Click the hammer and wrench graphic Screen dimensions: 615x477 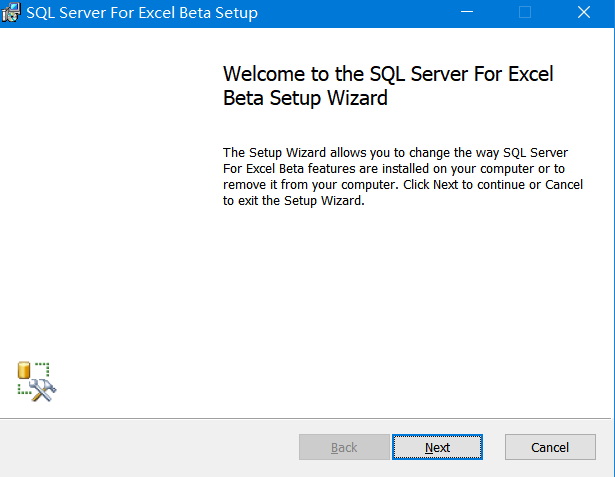point(43,390)
